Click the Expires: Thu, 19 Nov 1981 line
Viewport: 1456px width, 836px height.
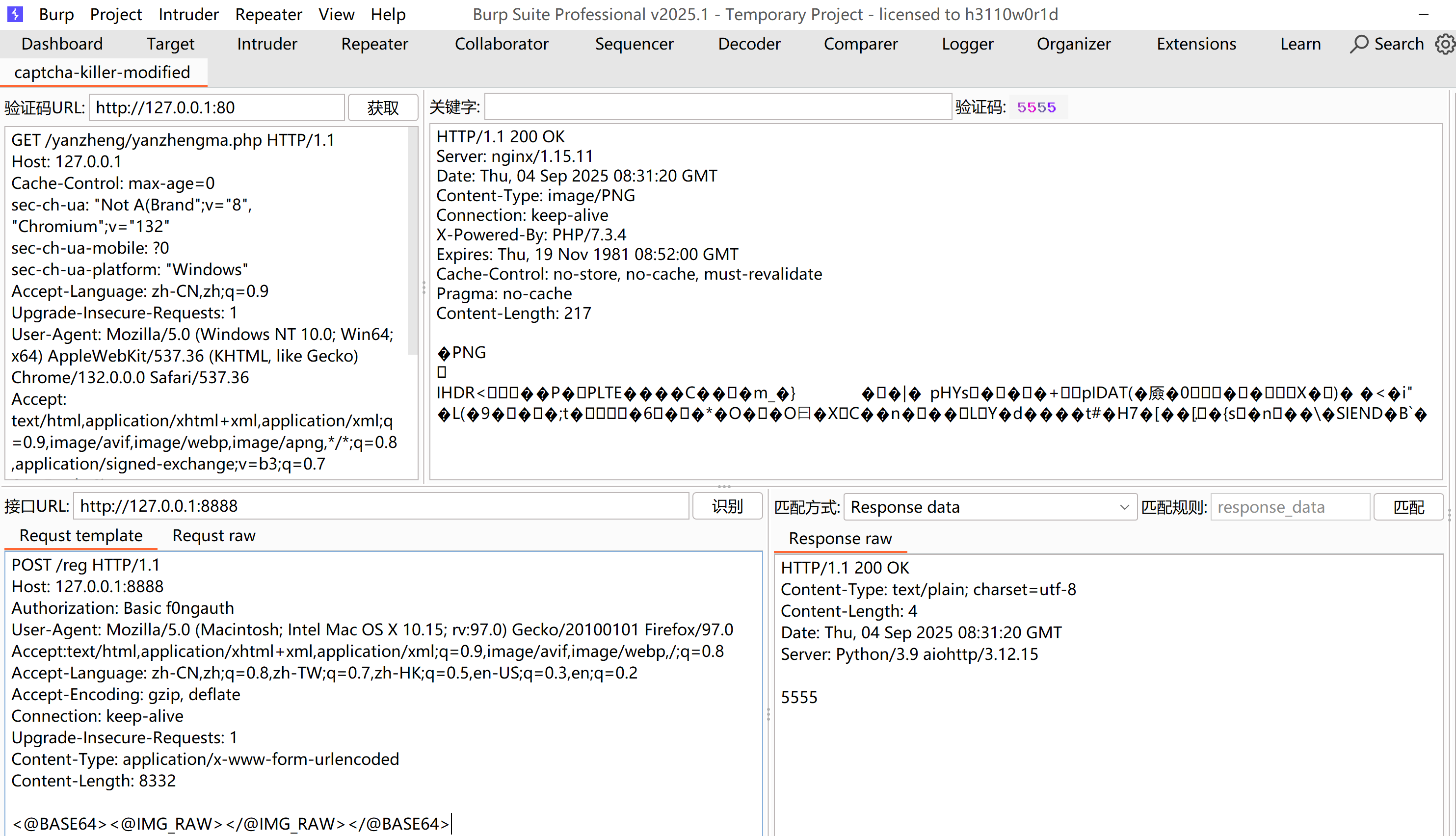pyautogui.click(x=587, y=254)
